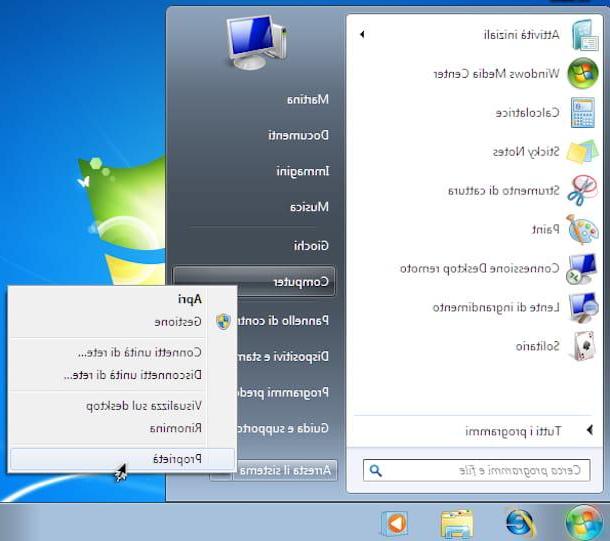Open the Immagini library link
The width and height of the screenshot is (610, 541).
(x=303, y=171)
